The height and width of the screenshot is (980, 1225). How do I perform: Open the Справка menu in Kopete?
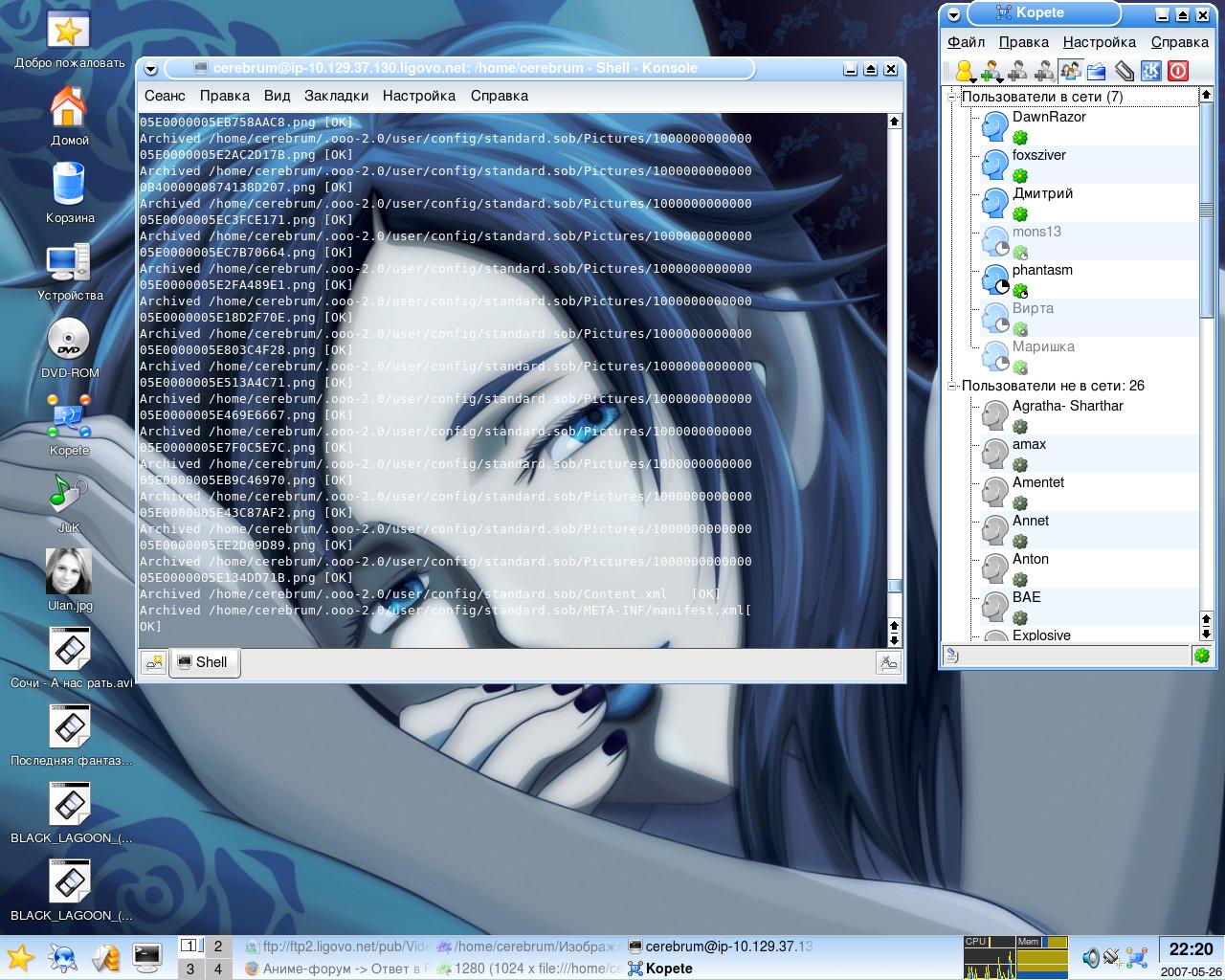[x=1179, y=42]
